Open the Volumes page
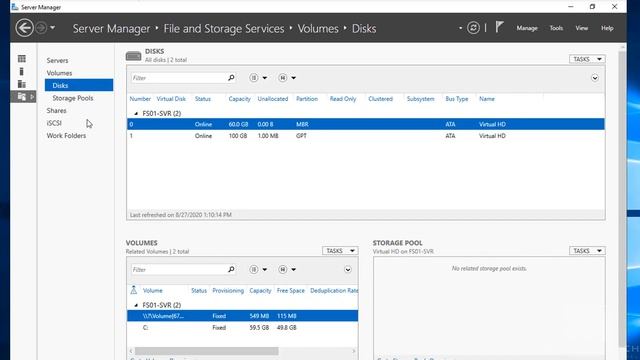Viewport: 640px width, 360px height. tap(59, 73)
